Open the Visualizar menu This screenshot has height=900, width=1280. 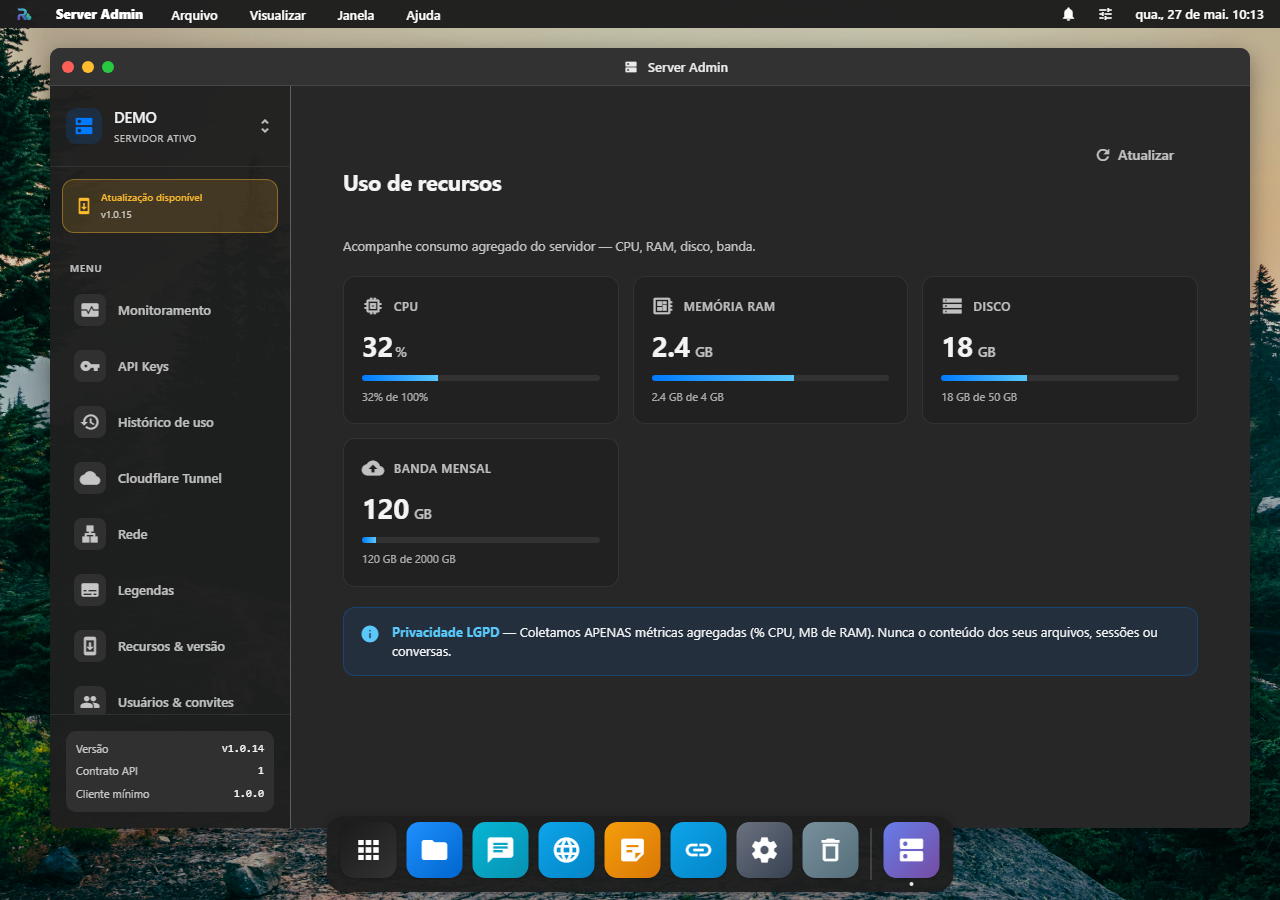click(277, 15)
